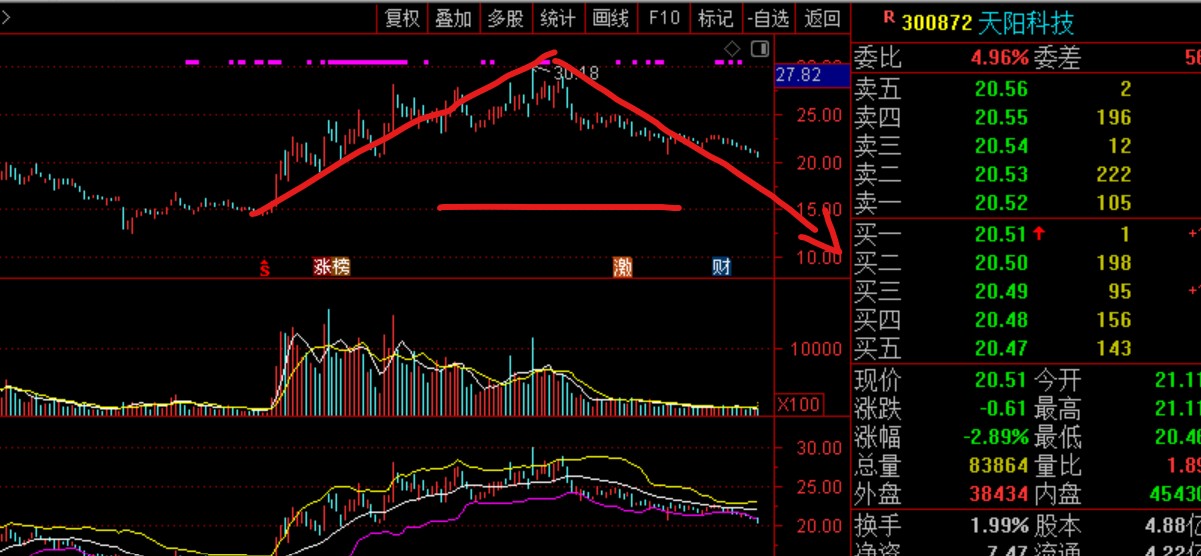Click the 标记 mark button

coord(715,17)
